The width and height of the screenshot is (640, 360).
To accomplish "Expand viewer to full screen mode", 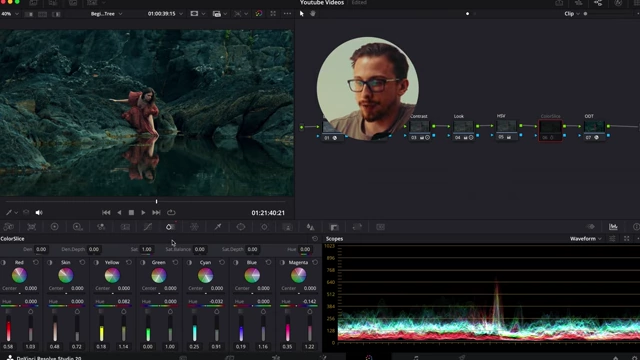I will coord(273,13).
